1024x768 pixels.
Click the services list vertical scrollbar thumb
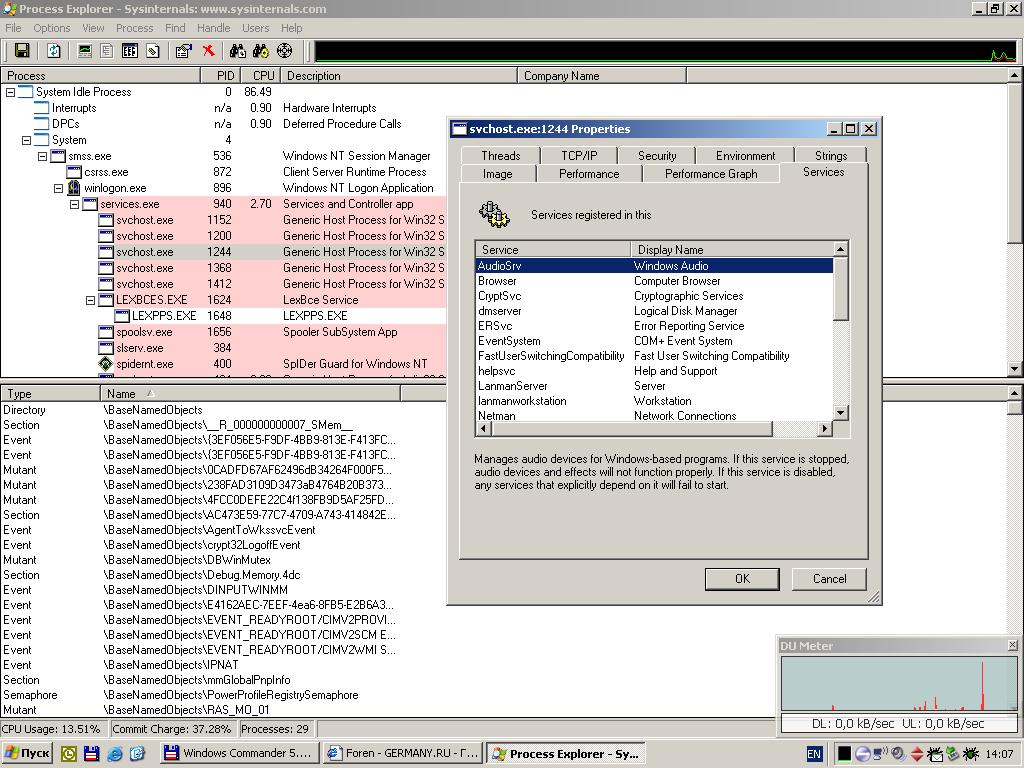click(x=840, y=289)
